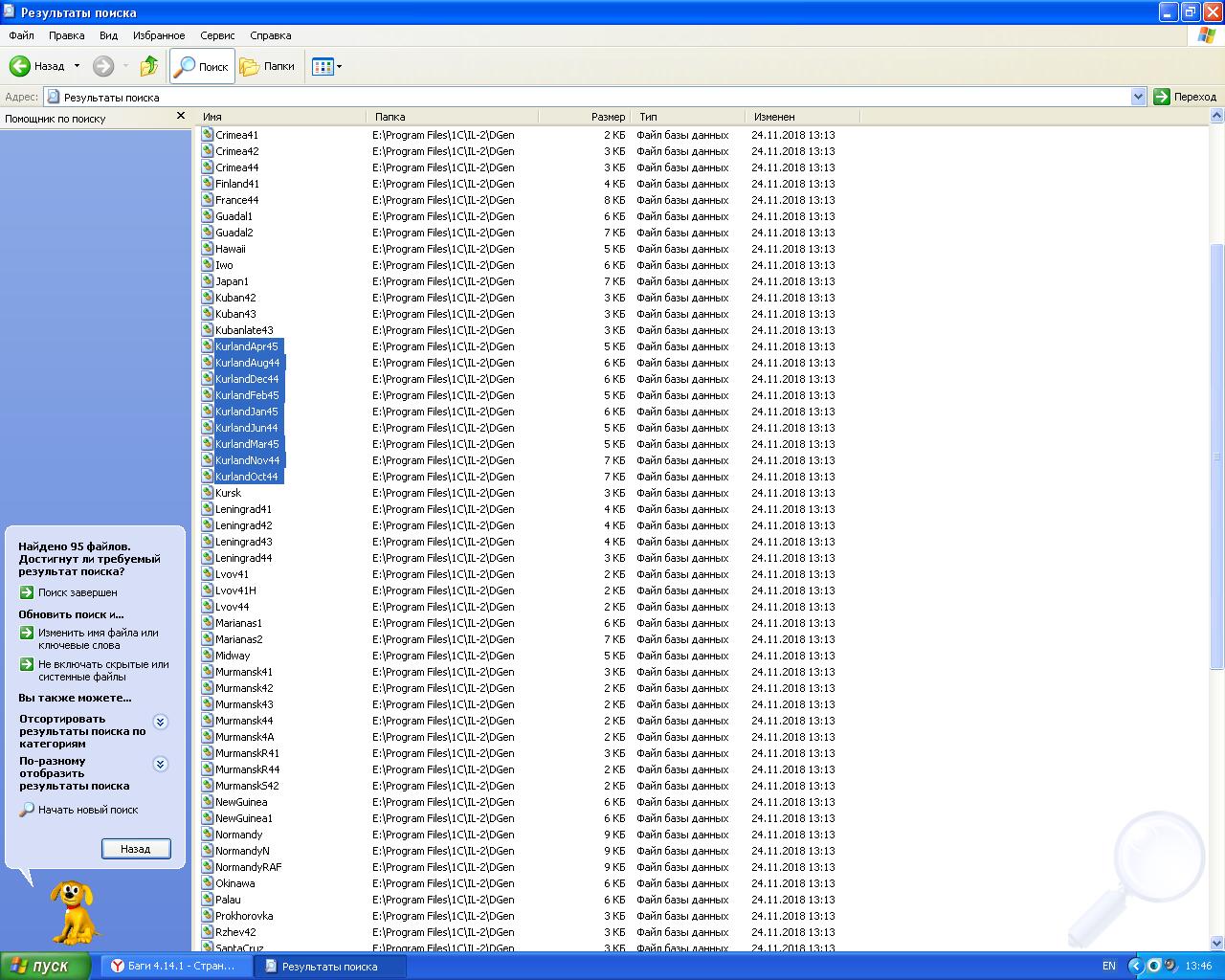Expand the address bar dropdown
The height and width of the screenshot is (980, 1225).
point(1138,97)
